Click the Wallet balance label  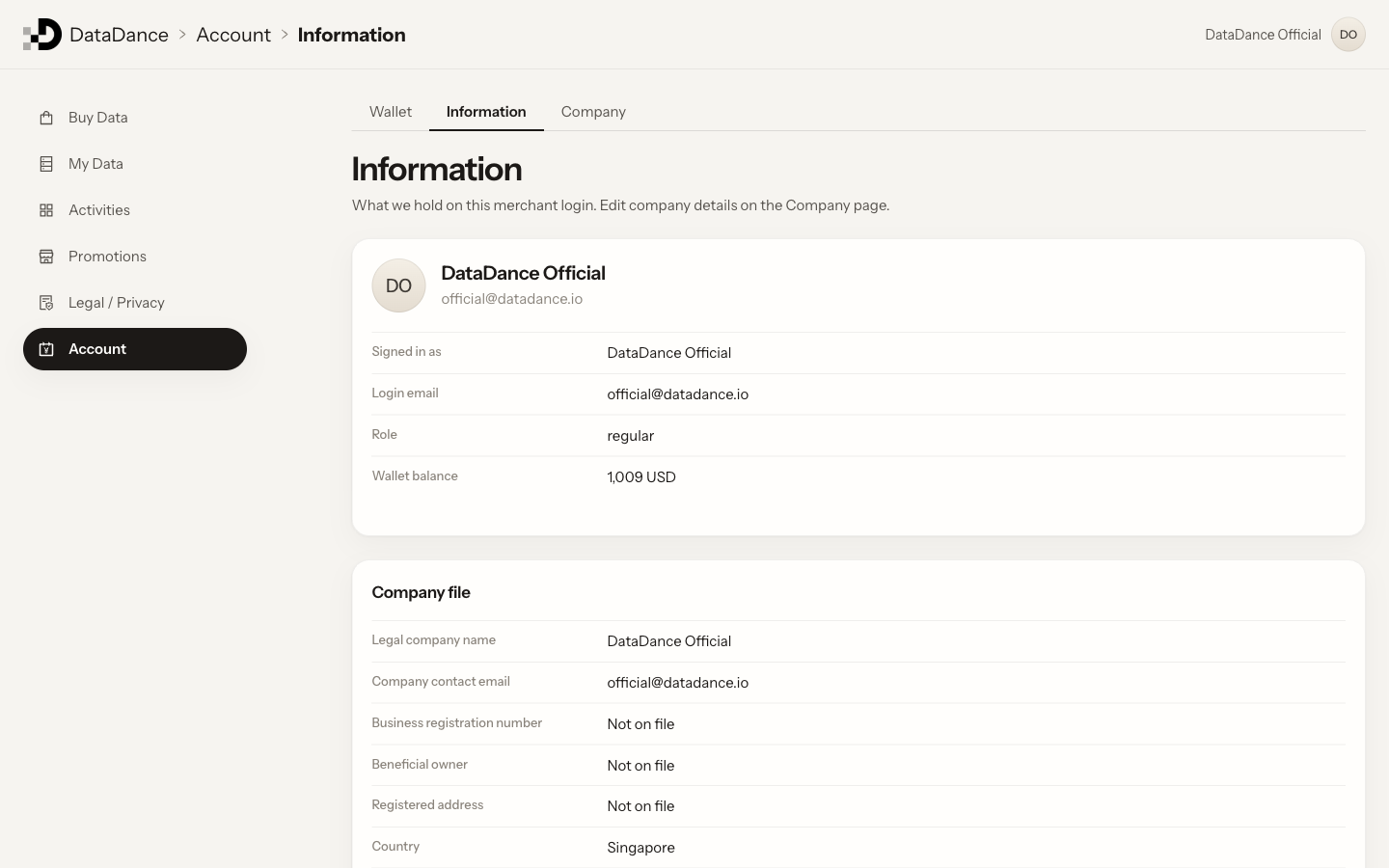click(x=415, y=476)
